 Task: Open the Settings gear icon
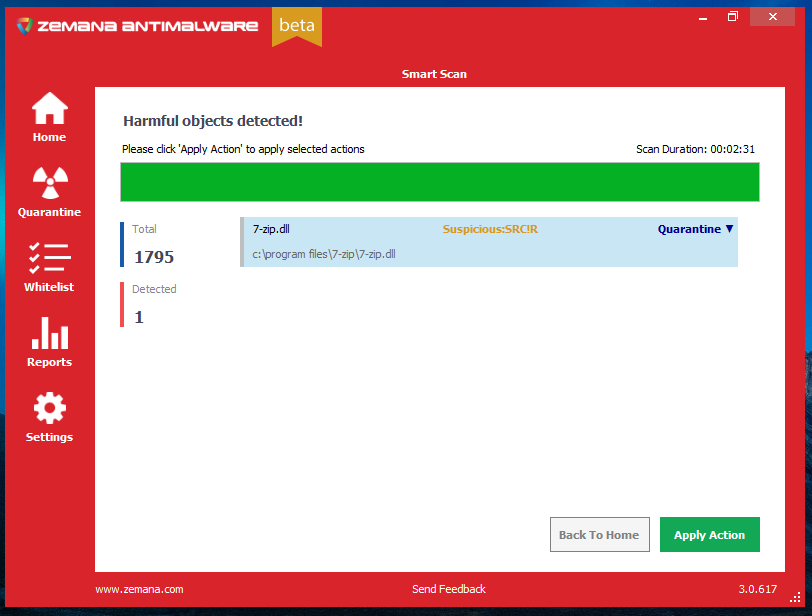50,408
